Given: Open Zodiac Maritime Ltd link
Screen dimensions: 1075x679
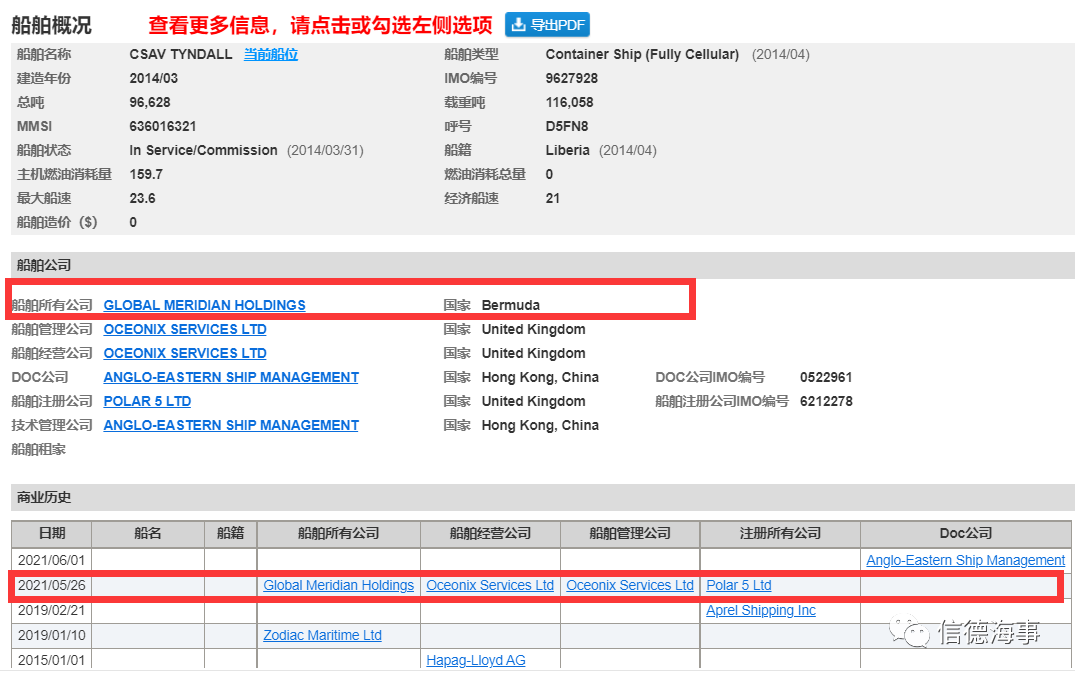Looking at the screenshot, I should (322, 635).
